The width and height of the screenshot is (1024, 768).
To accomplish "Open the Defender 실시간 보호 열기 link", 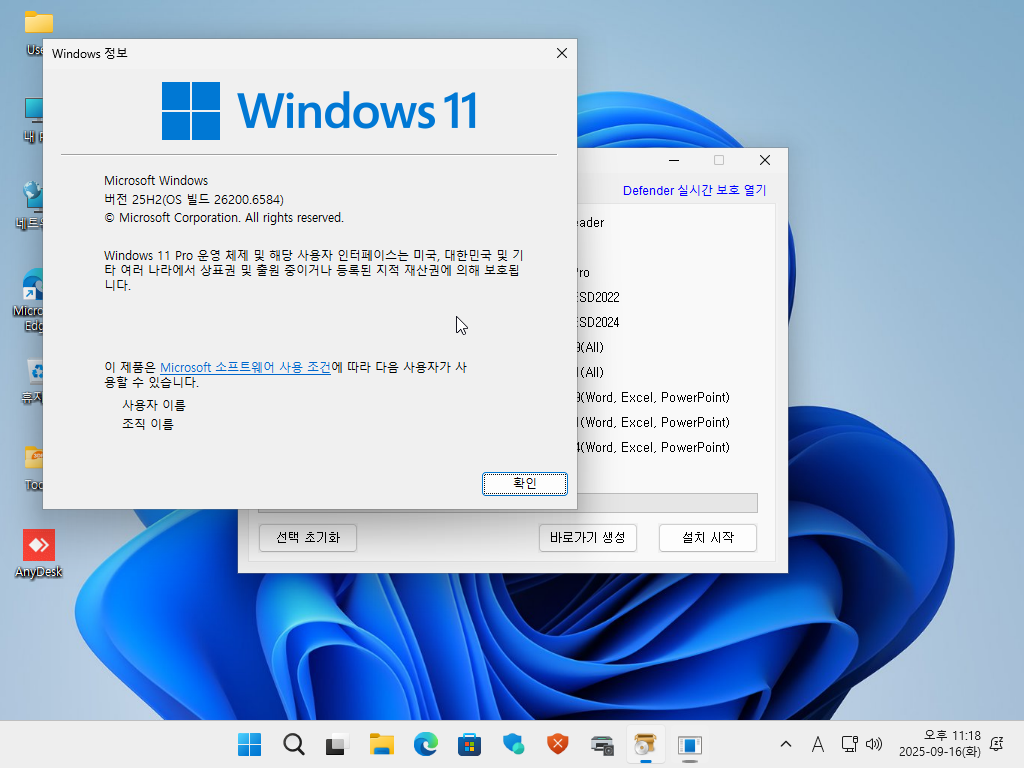I will coord(694,190).
